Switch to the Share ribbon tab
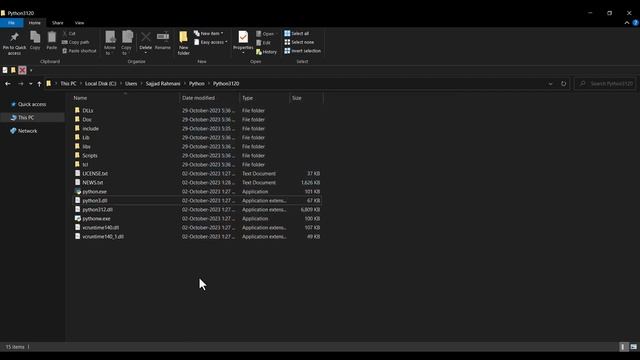The height and width of the screenshot is (360, 640). 58,23
